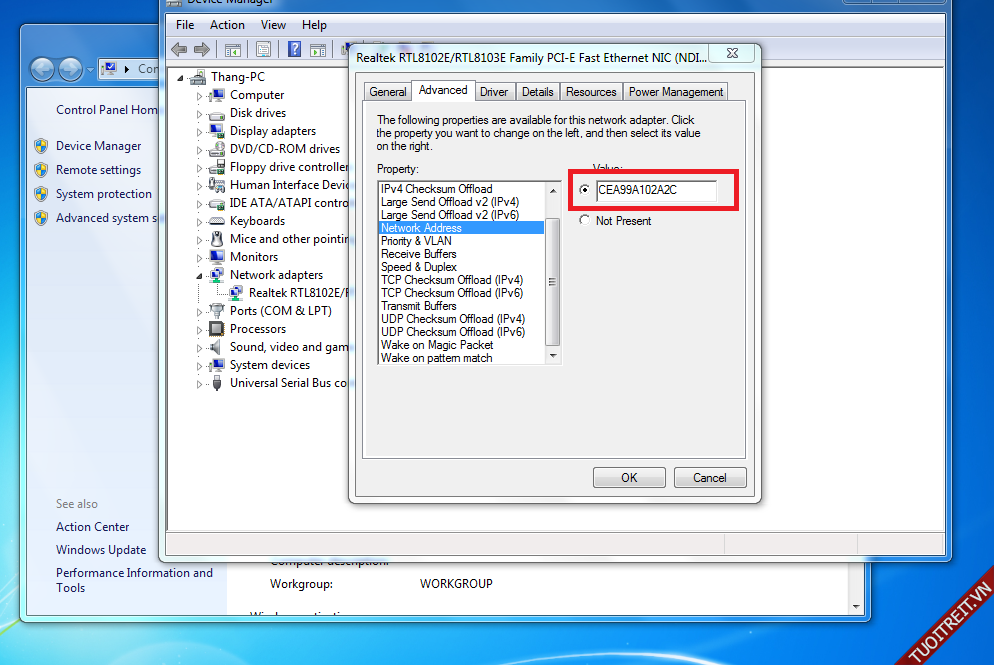Select the Human Interface Devices icon

217,185
